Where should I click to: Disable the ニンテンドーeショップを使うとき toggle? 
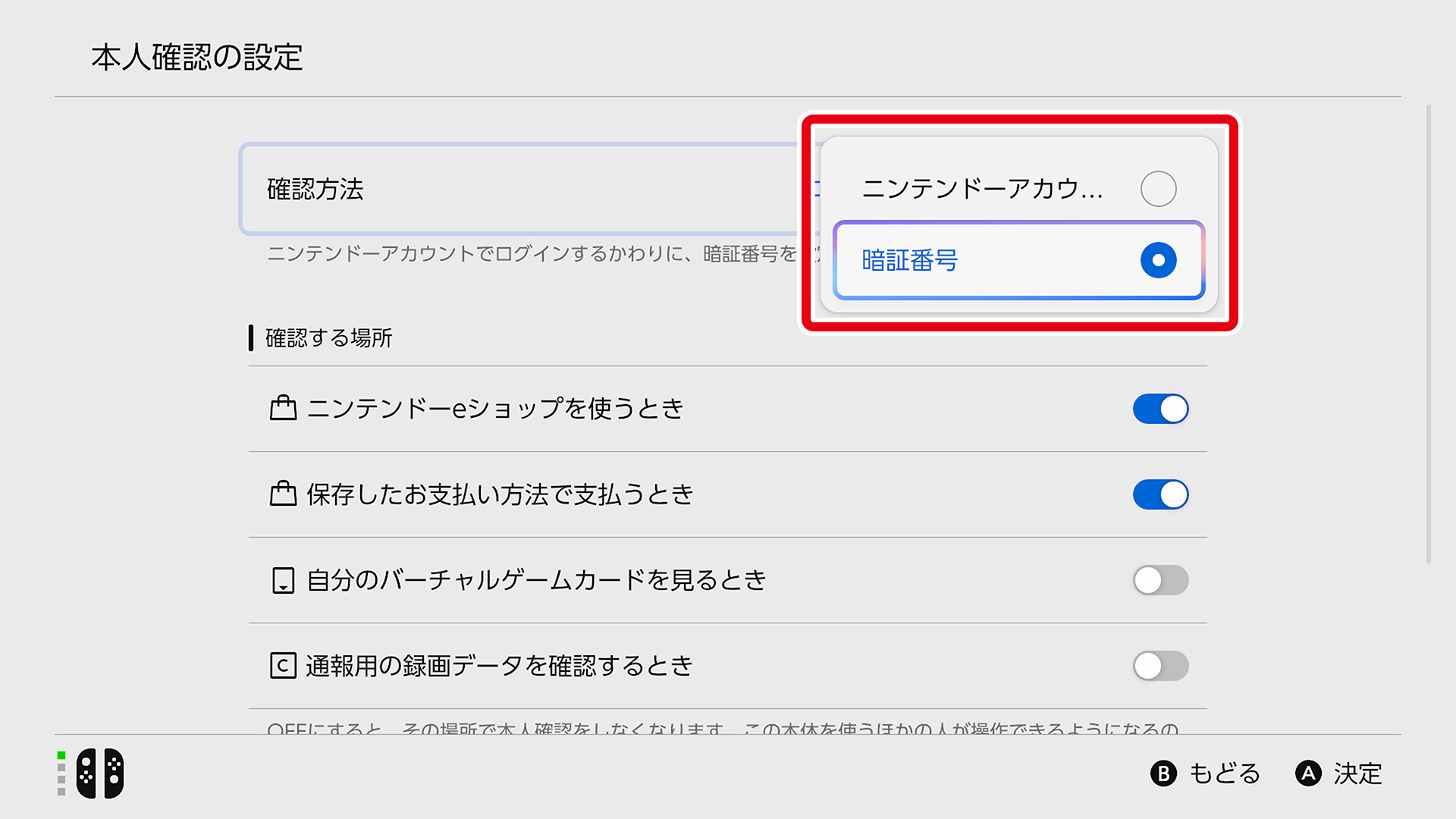(1160, 409)
